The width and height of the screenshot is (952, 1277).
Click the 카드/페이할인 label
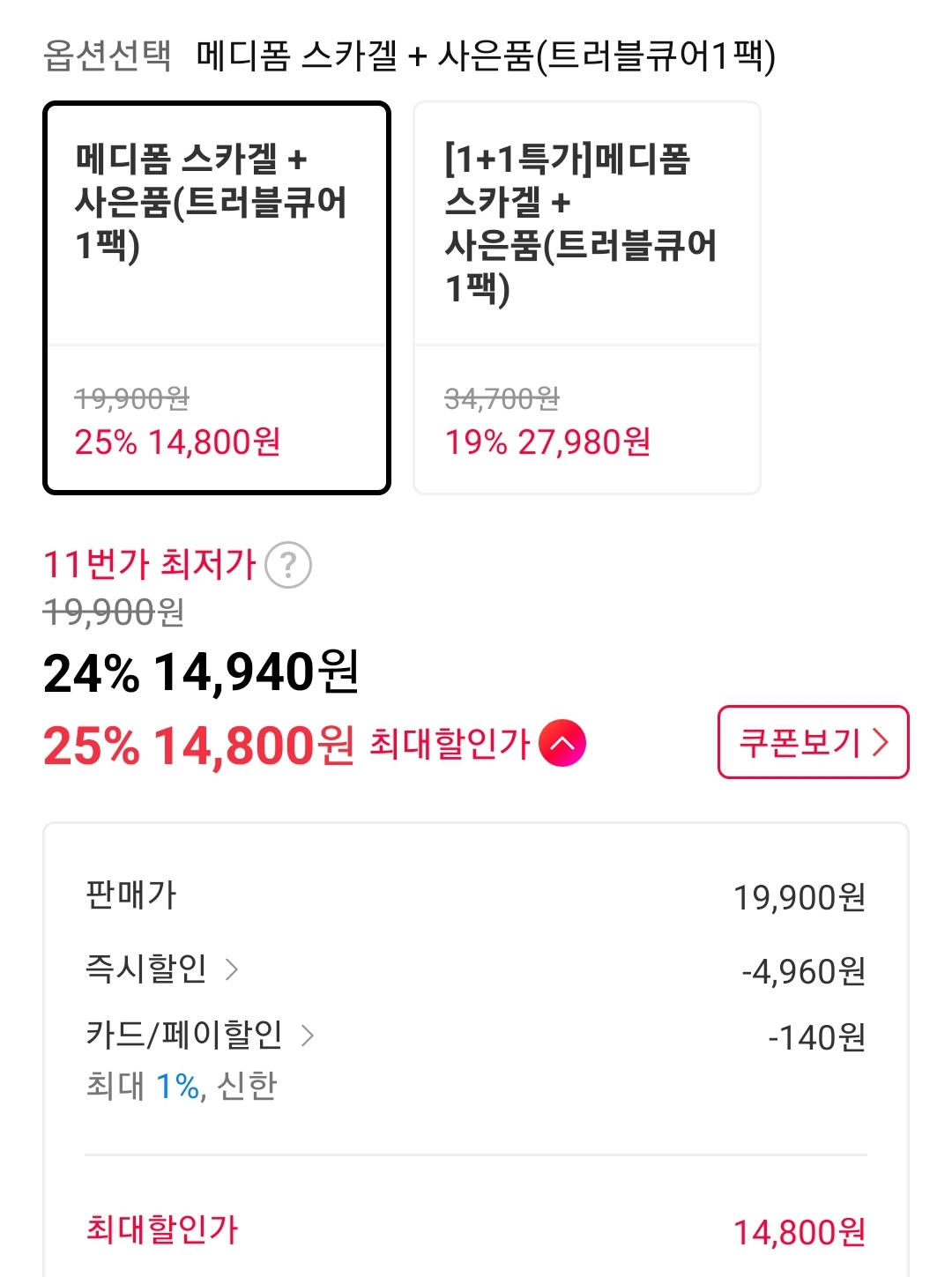click(184, 1035)
